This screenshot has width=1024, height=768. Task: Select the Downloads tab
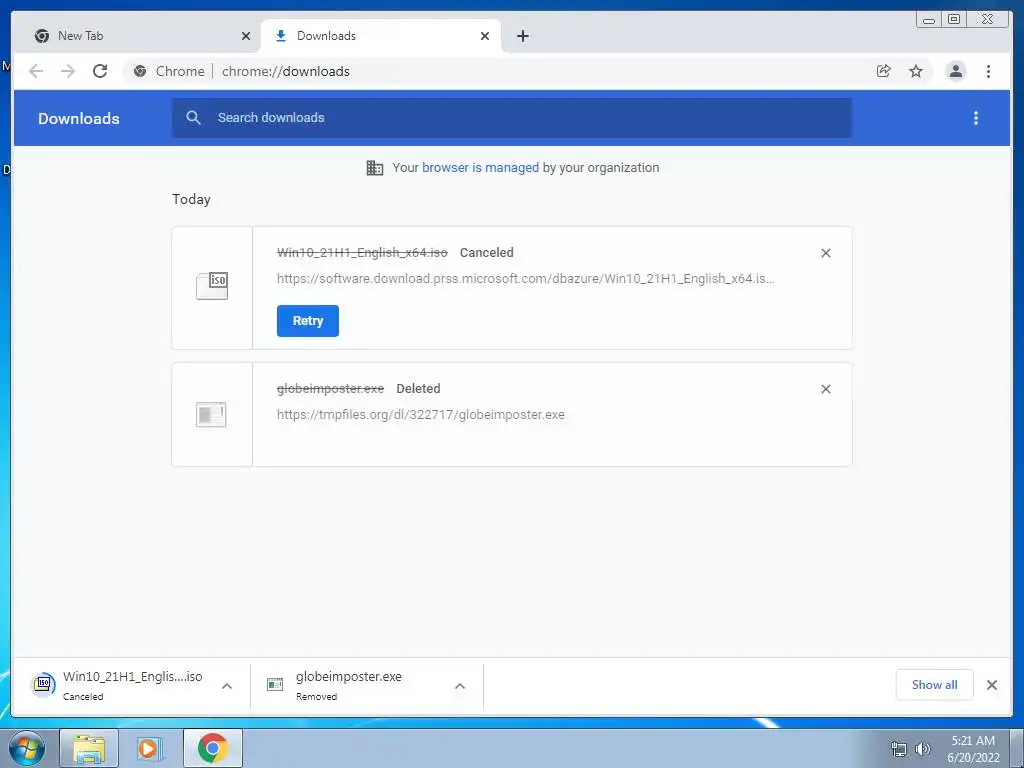(381, 36)
